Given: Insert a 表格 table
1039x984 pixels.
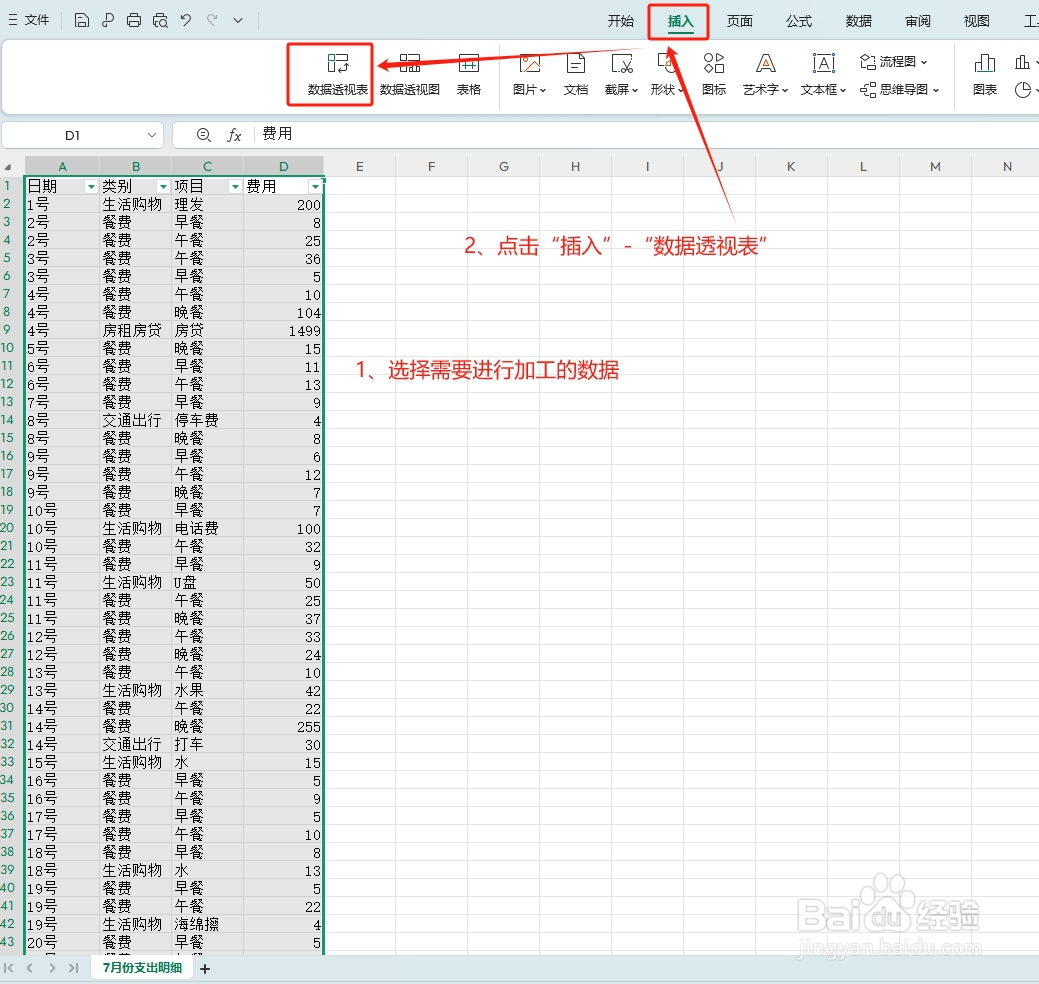Looking at the screenshot, I should (469, 74).
